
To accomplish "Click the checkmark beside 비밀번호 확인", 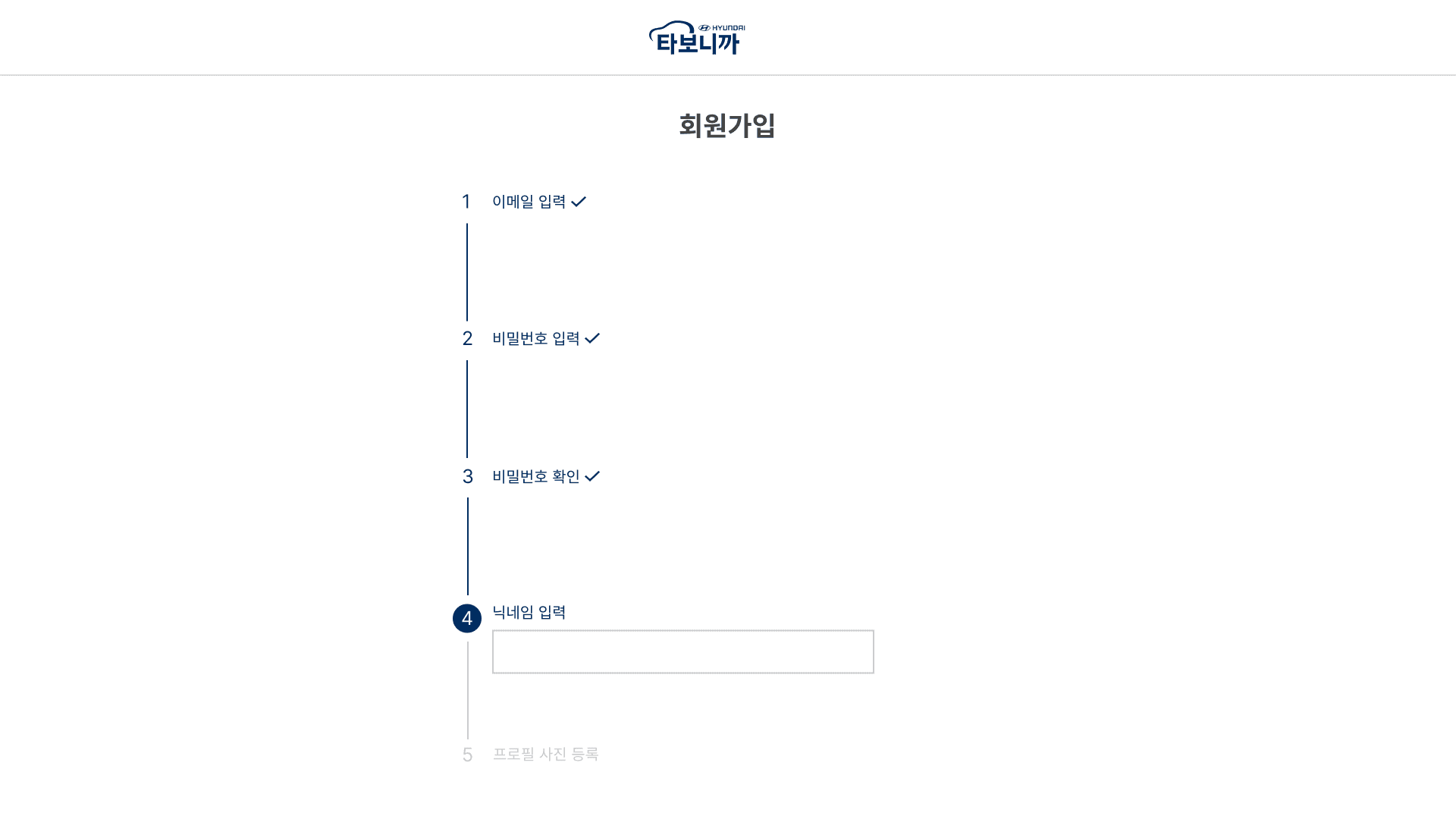I will coord(593,477).
